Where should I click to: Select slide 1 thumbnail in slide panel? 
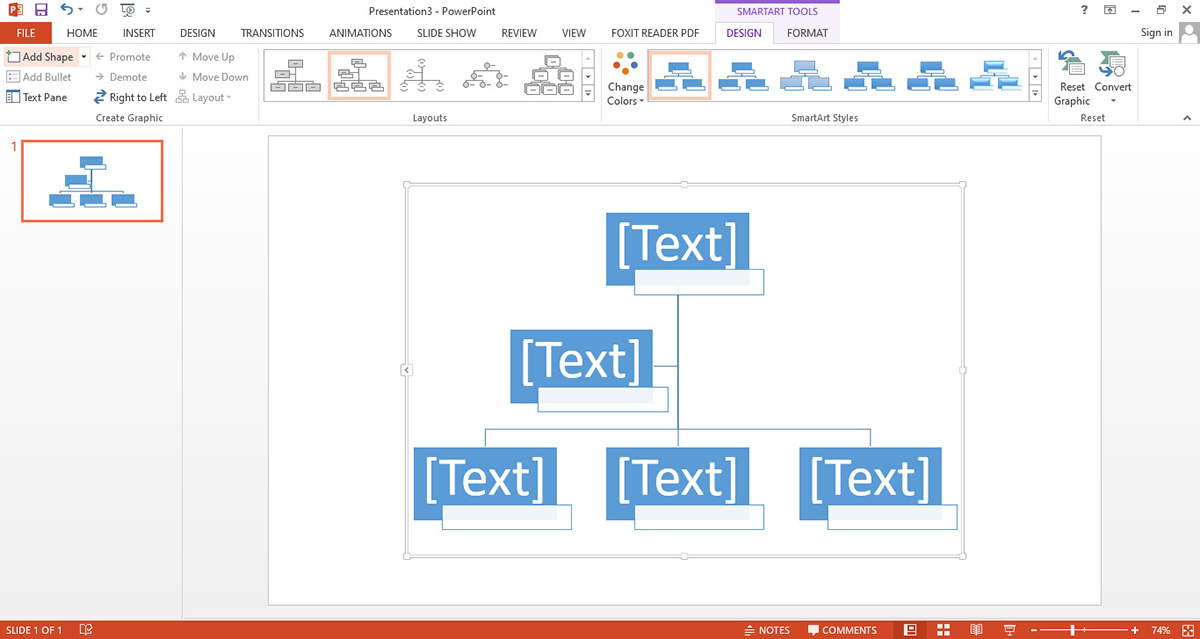pyautogui.click(x=92, y=181)
